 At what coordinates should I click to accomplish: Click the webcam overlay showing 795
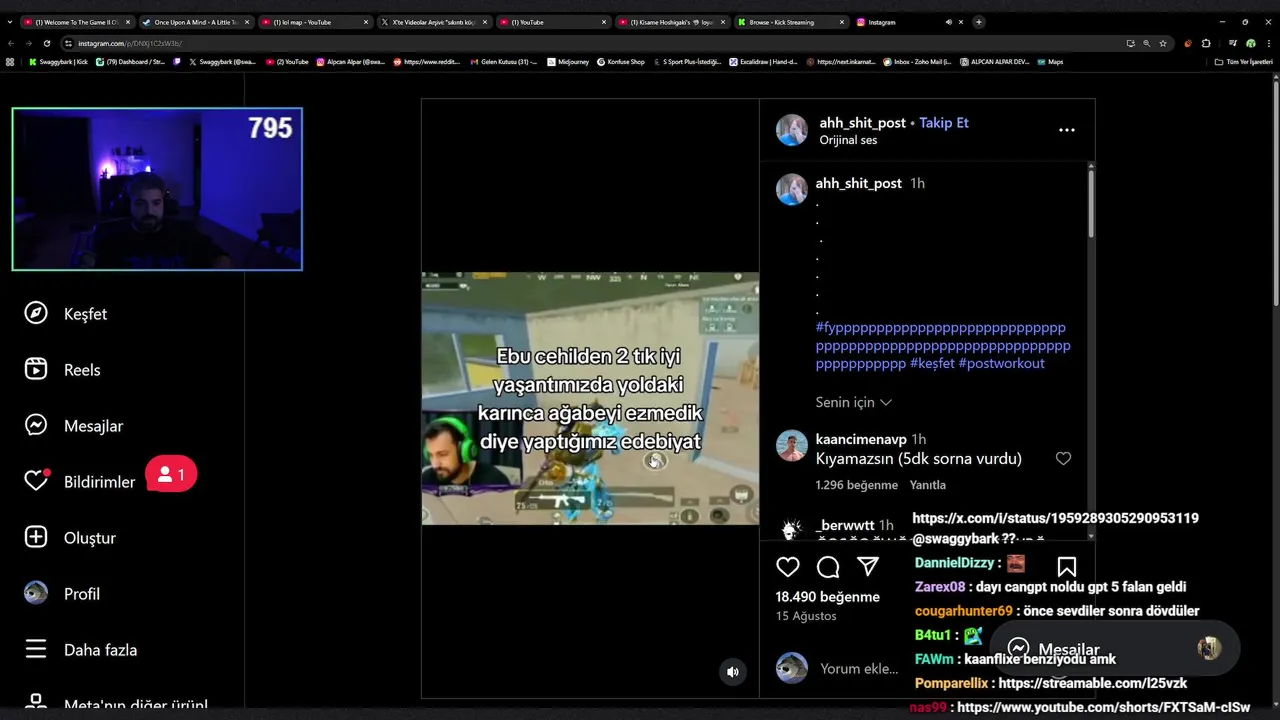pos(157,189)
